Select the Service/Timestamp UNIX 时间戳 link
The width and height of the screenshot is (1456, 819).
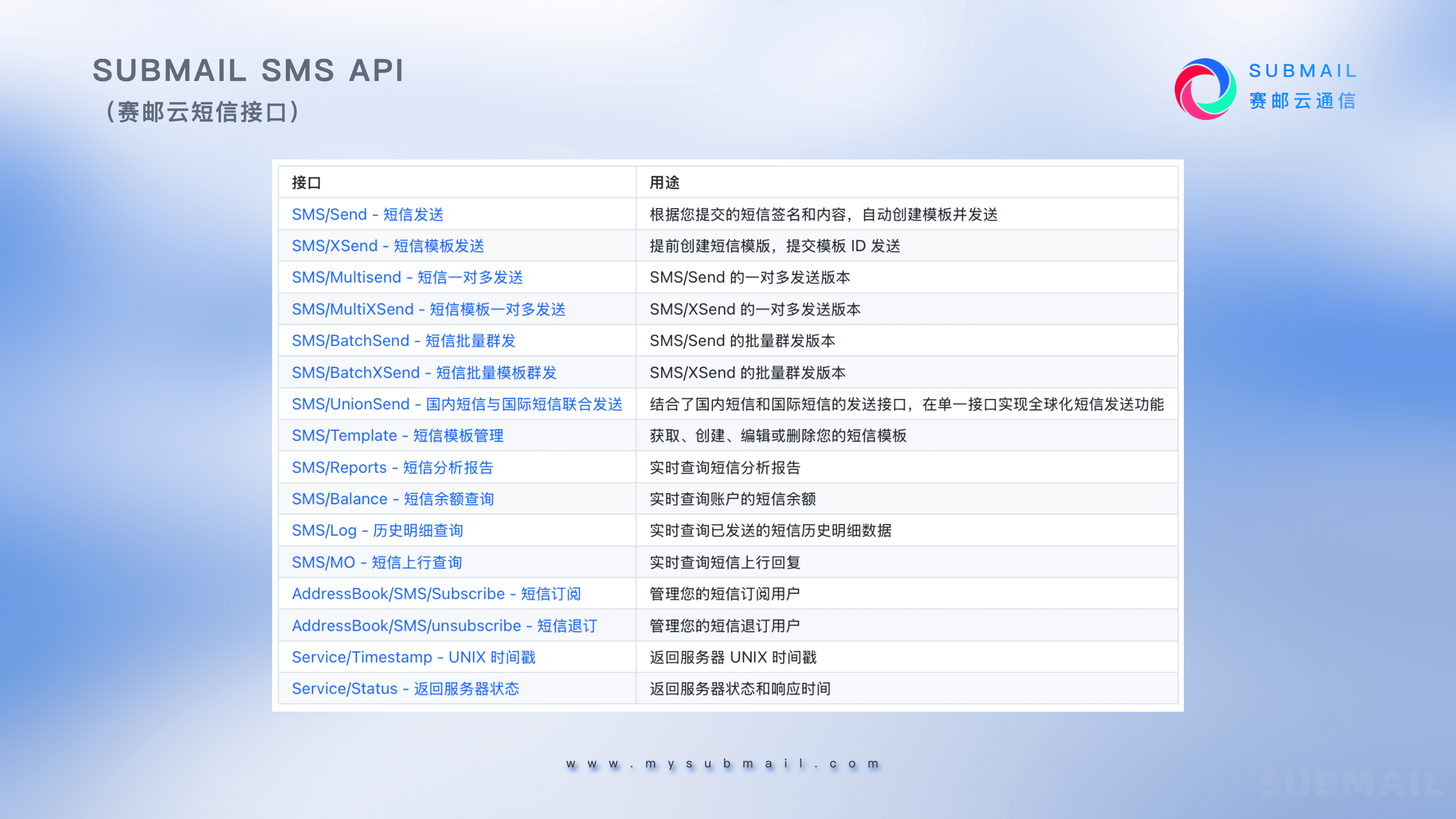[414, 657]
